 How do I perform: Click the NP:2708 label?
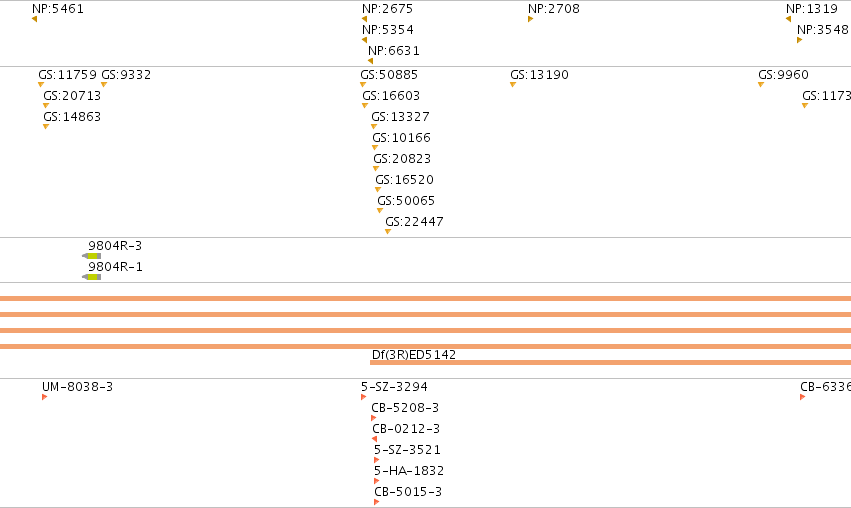pos(554,9)
